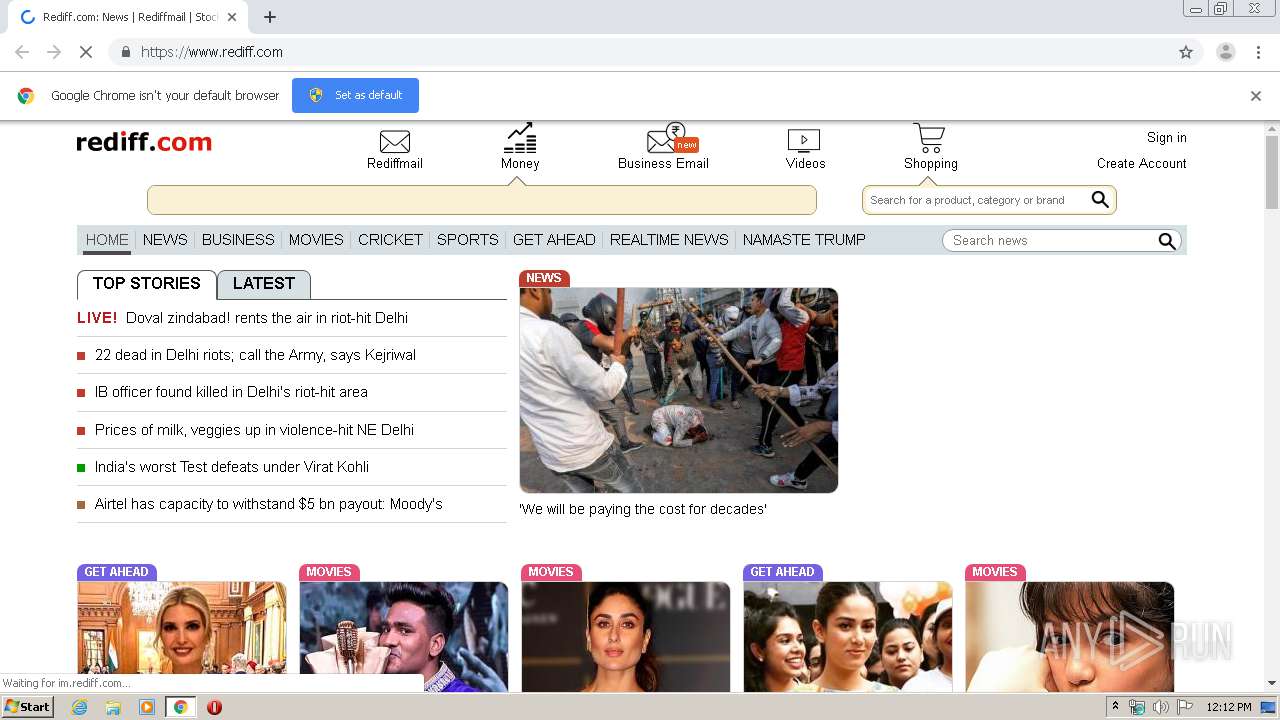Select BUSINESS in navigation bar
Image resolution: width=1280 pixels, height=720 pixels.
[x=238, y=240]
